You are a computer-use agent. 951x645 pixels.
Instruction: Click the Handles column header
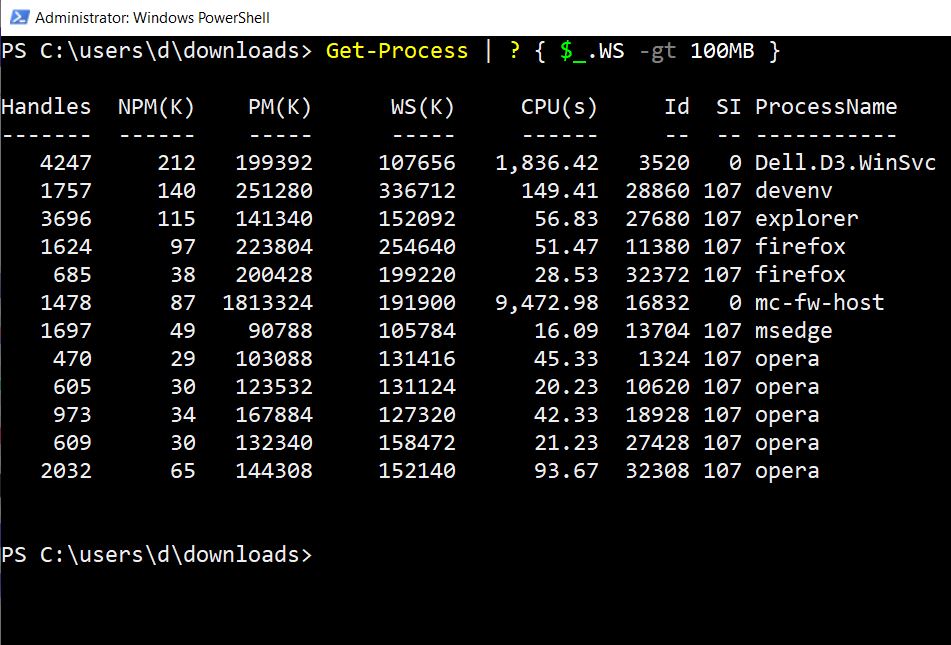(x=46, y=107)
